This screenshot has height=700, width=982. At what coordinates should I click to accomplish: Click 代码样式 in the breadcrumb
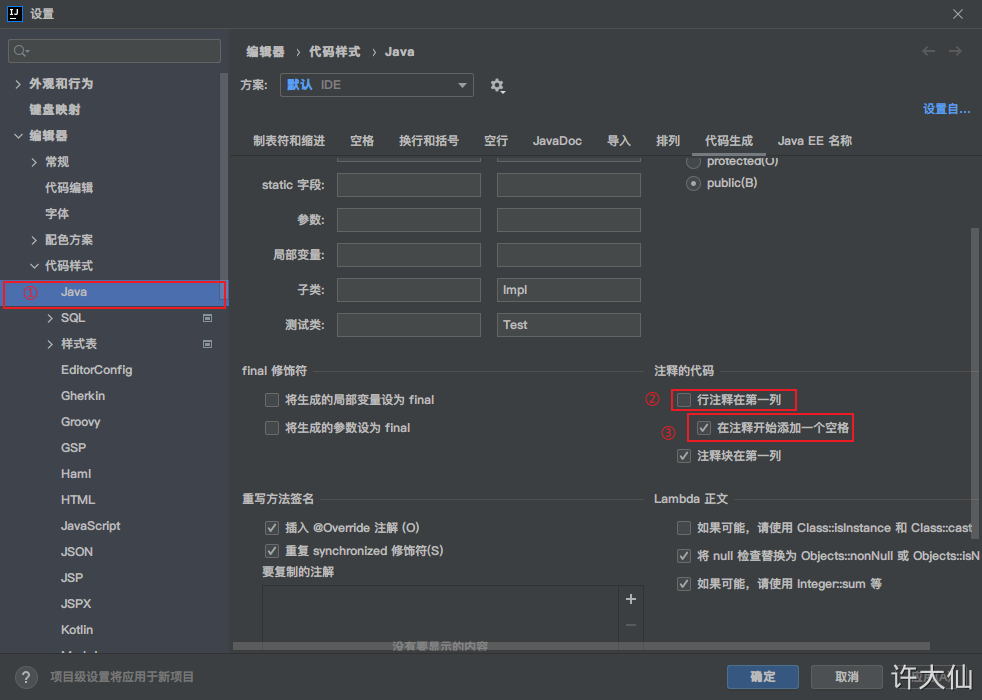pos(334,52)
